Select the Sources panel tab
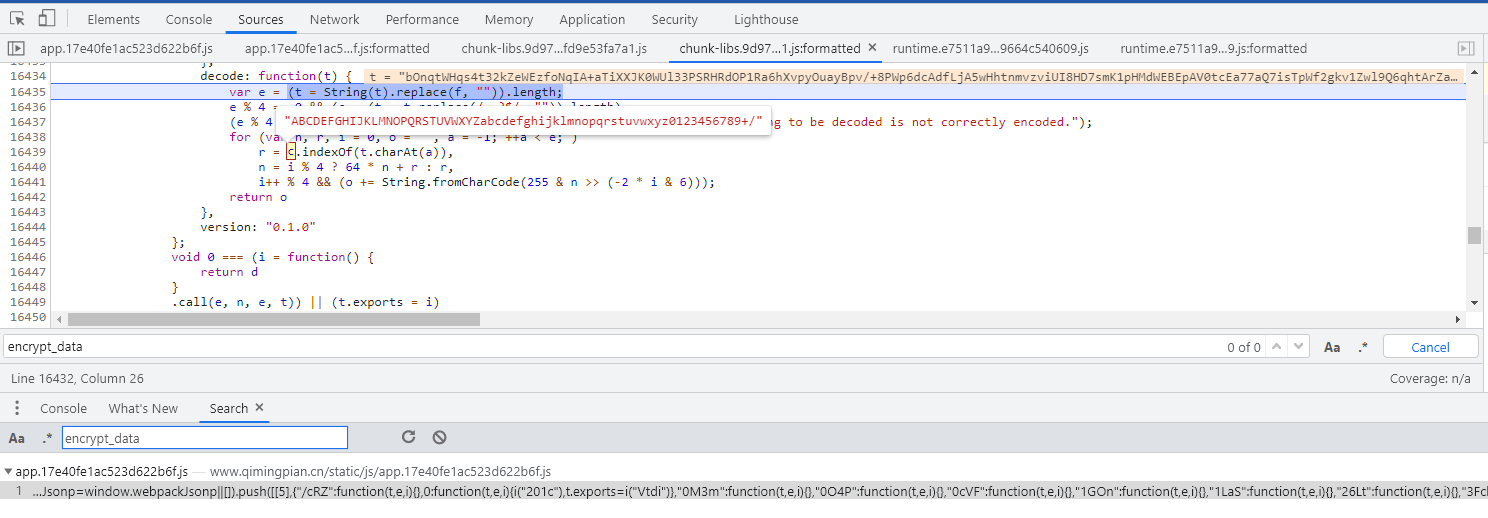 pyautogui.click(x=261, y=19)
